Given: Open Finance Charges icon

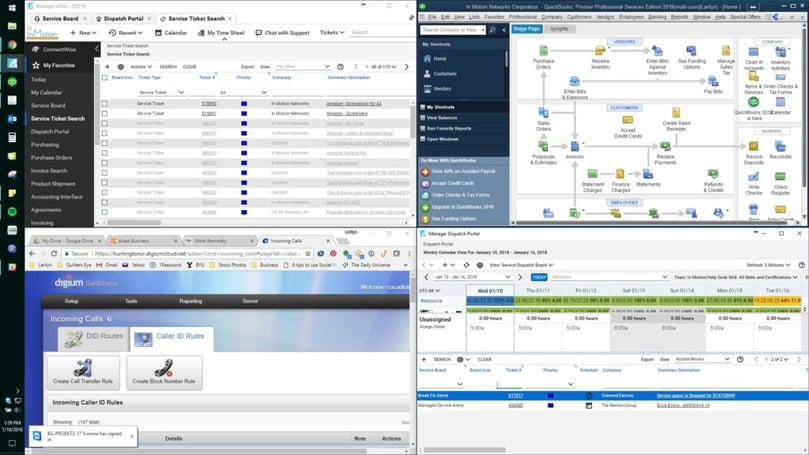Looking at the screenshot, I should pos(620,174).
